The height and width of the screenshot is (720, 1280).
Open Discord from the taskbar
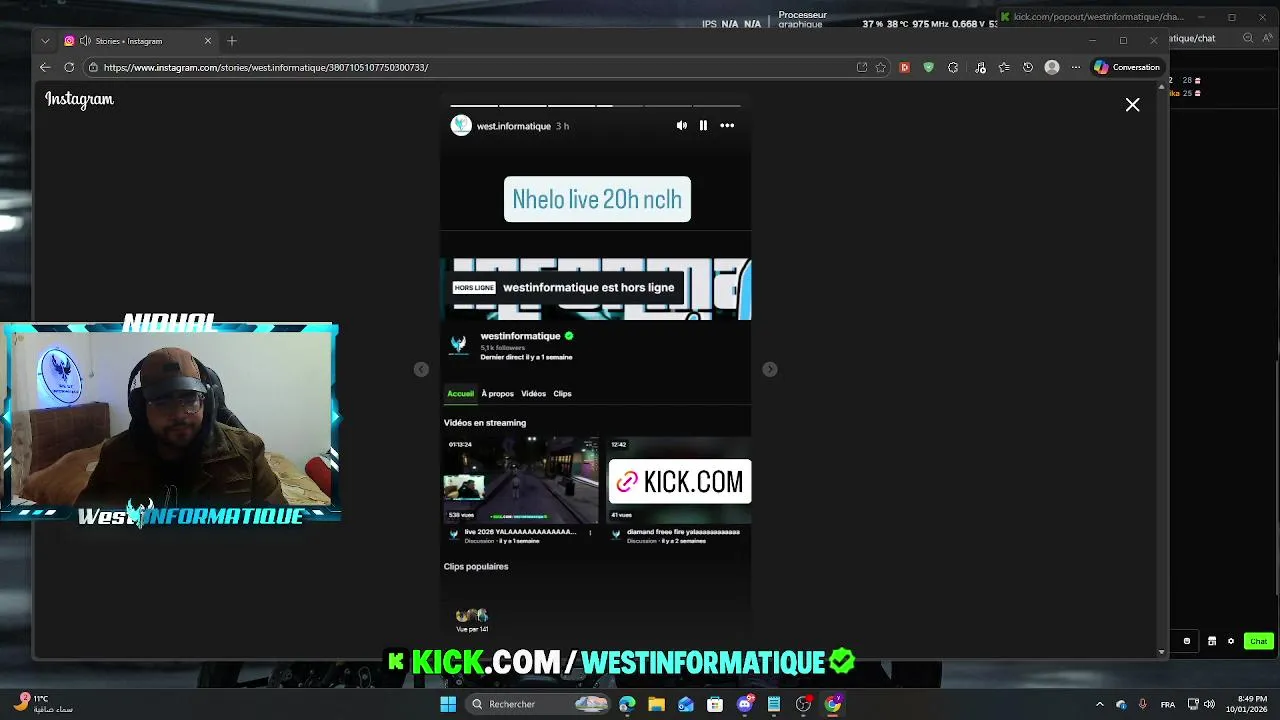(745, 704)
